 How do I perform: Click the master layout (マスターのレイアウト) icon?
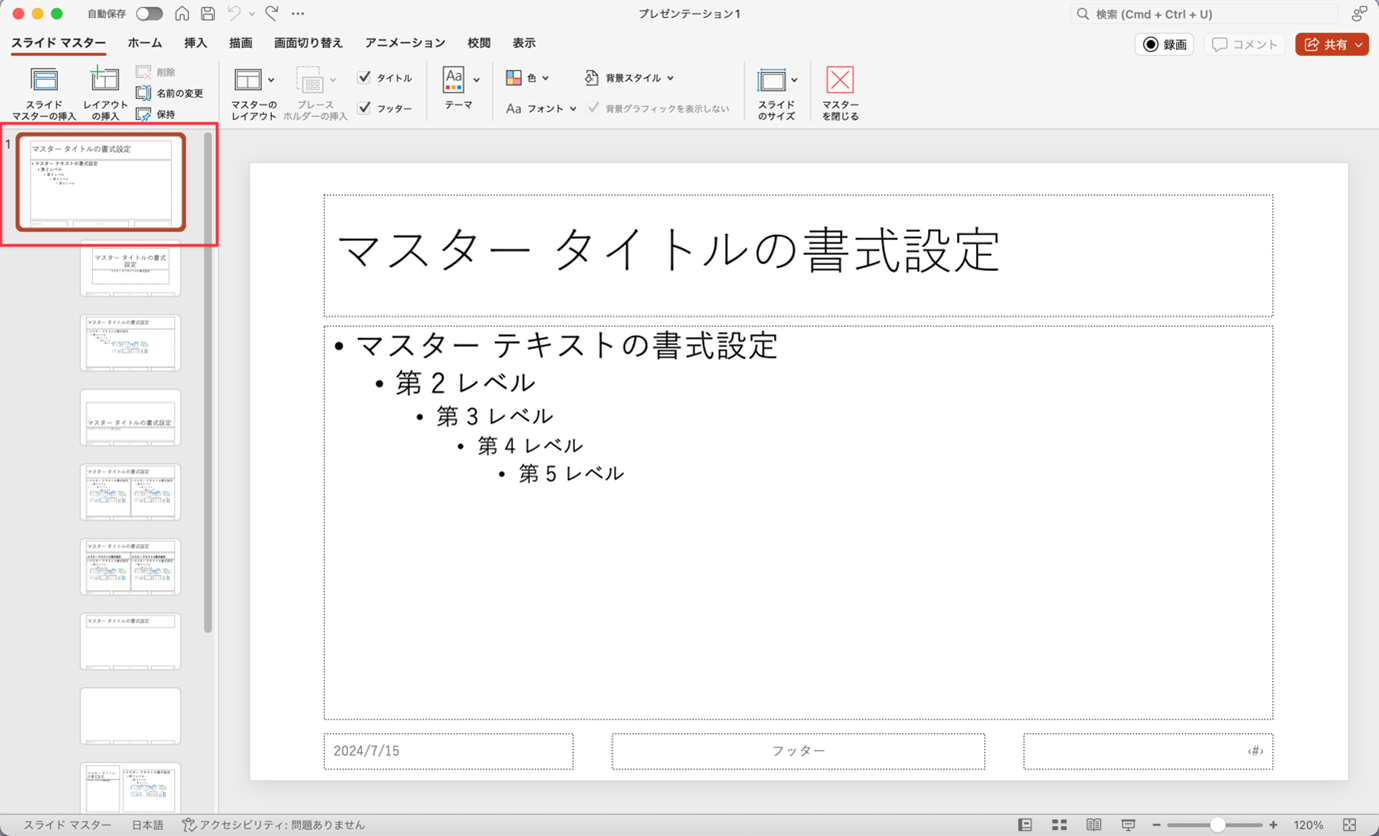(x=247, y=80)
